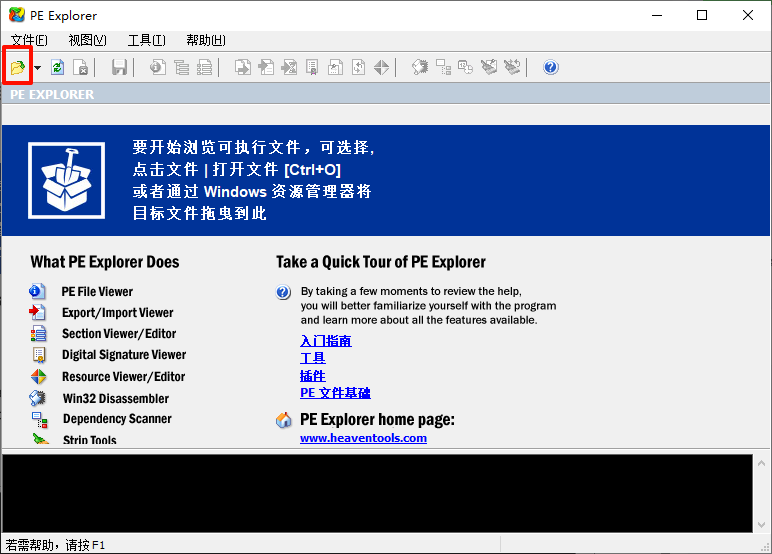This screenshot has height=554, width=772.
Task: Click the Save floppy disk icon
Action: pos(120,67)
